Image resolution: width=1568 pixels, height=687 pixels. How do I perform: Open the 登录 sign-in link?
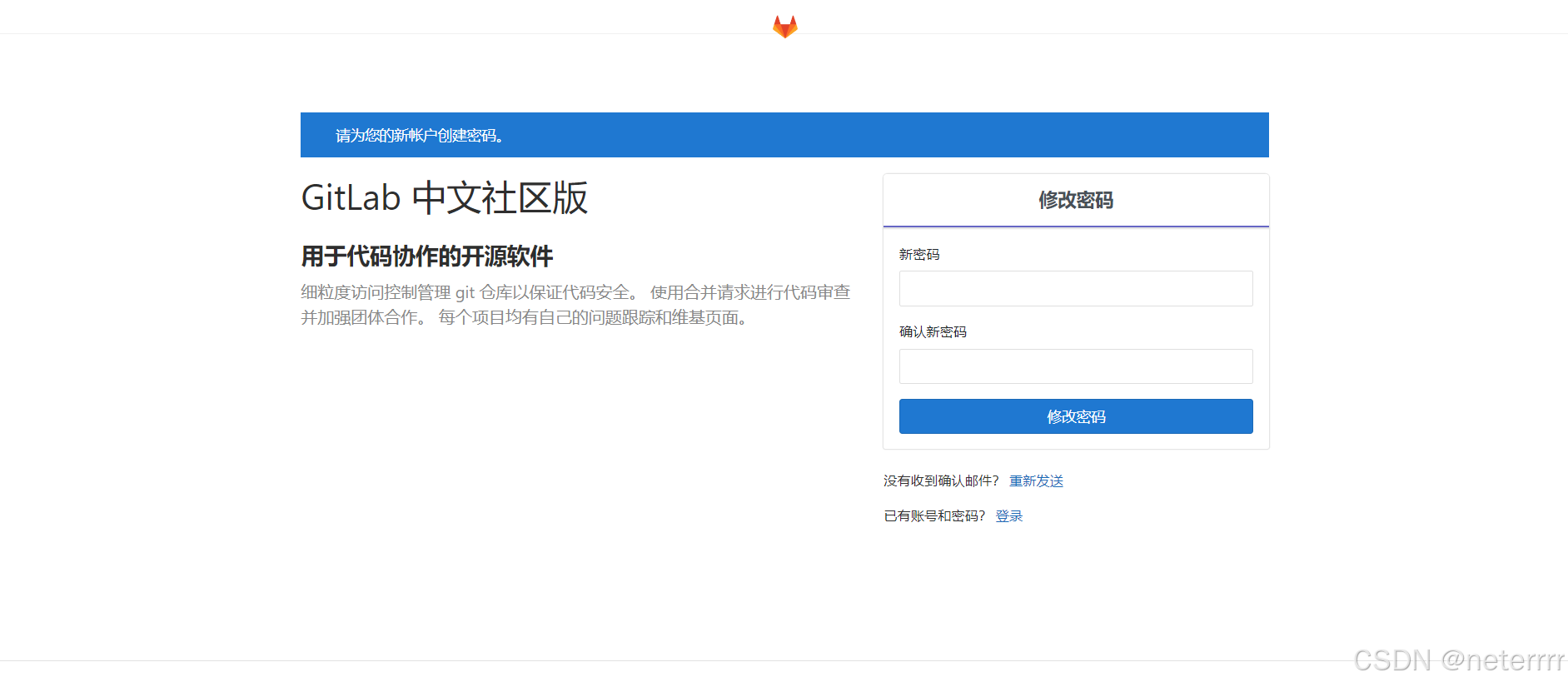pyautogui.click(x=1009, y=516)
